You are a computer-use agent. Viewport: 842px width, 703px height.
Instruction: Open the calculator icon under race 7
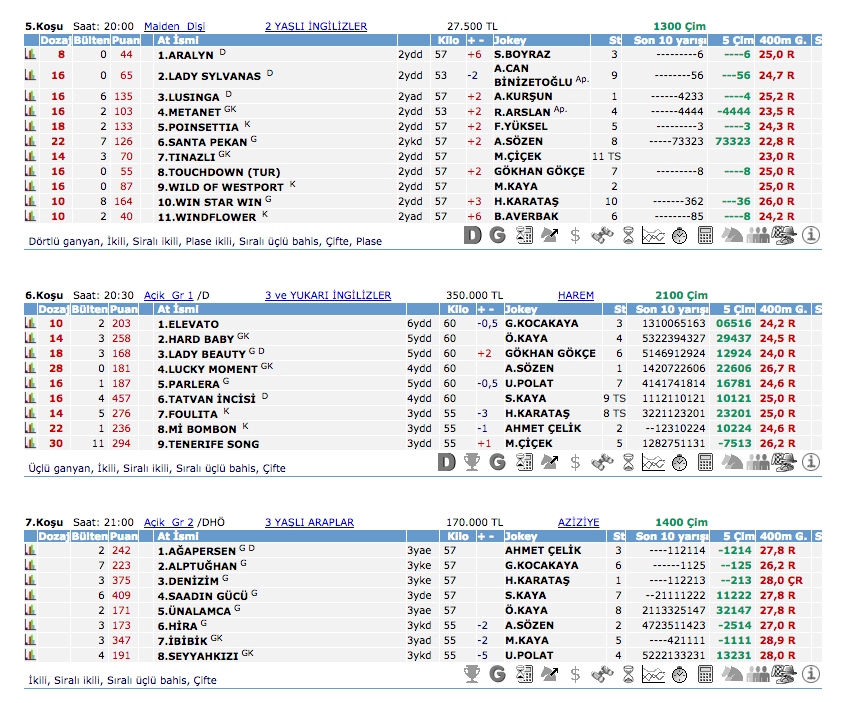(x=705, y=674)
